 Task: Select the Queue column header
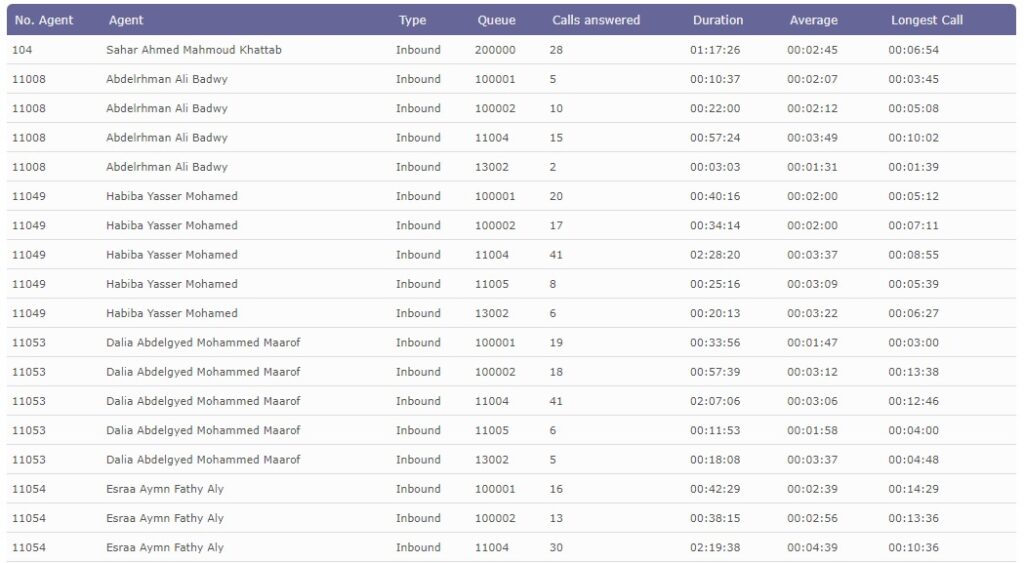tap(496, 20)
